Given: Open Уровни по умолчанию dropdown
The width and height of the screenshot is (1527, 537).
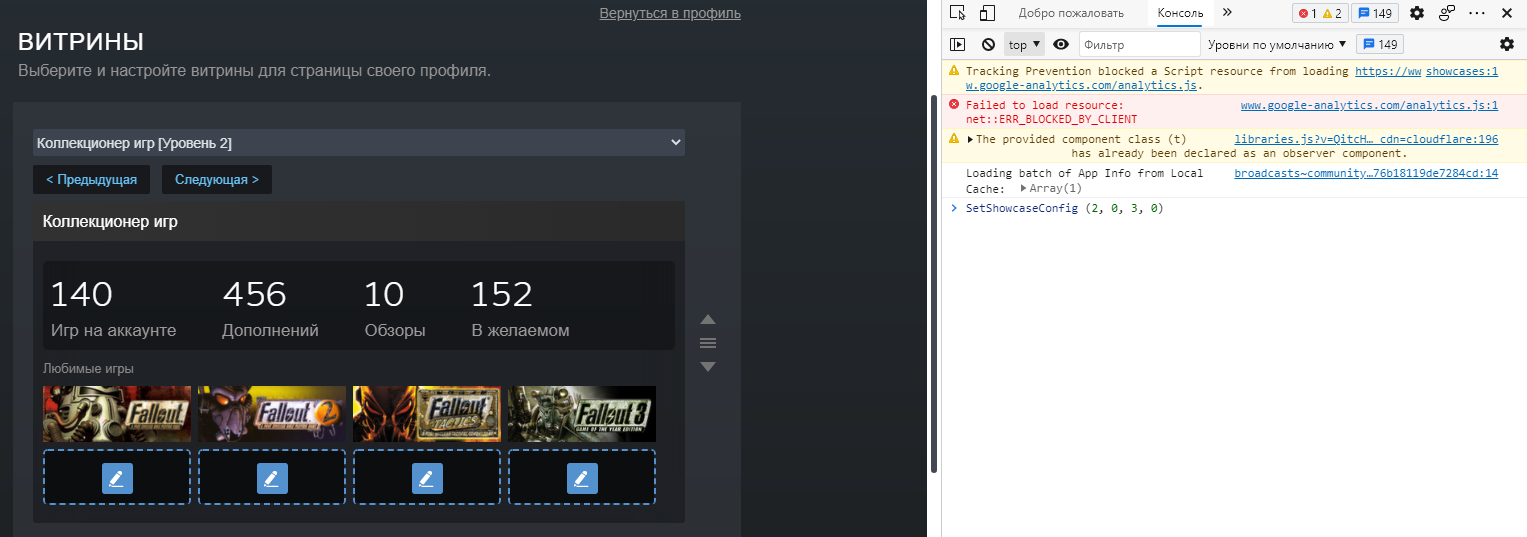Looking at the screenshot, I should click(x=1277, y=44).
